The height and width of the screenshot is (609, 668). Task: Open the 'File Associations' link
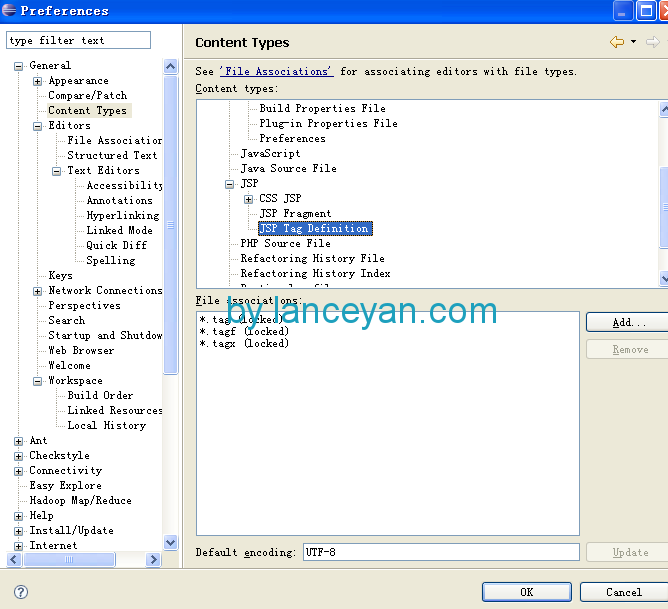(x=276, y=71)
